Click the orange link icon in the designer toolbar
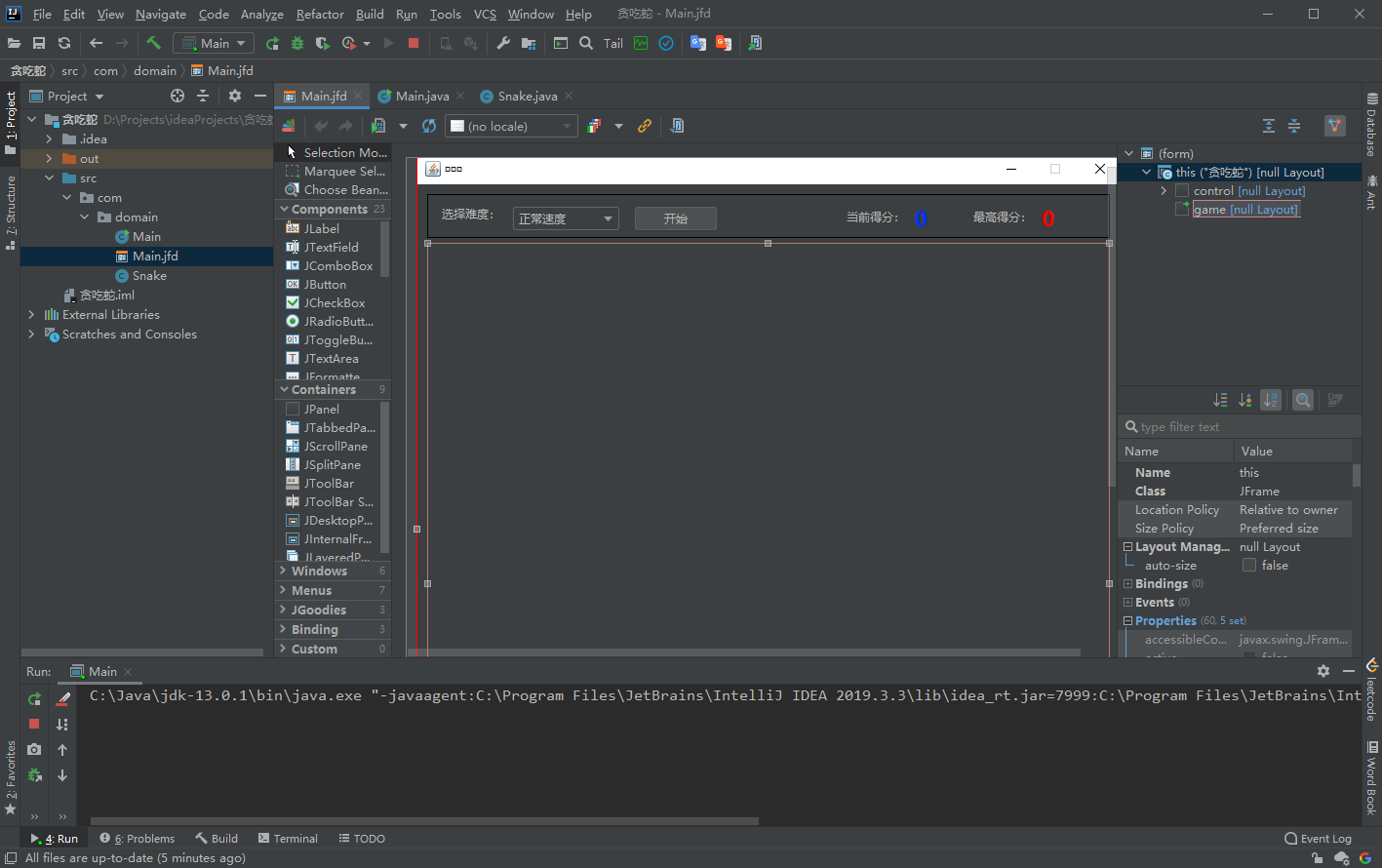 pos(645,126)
